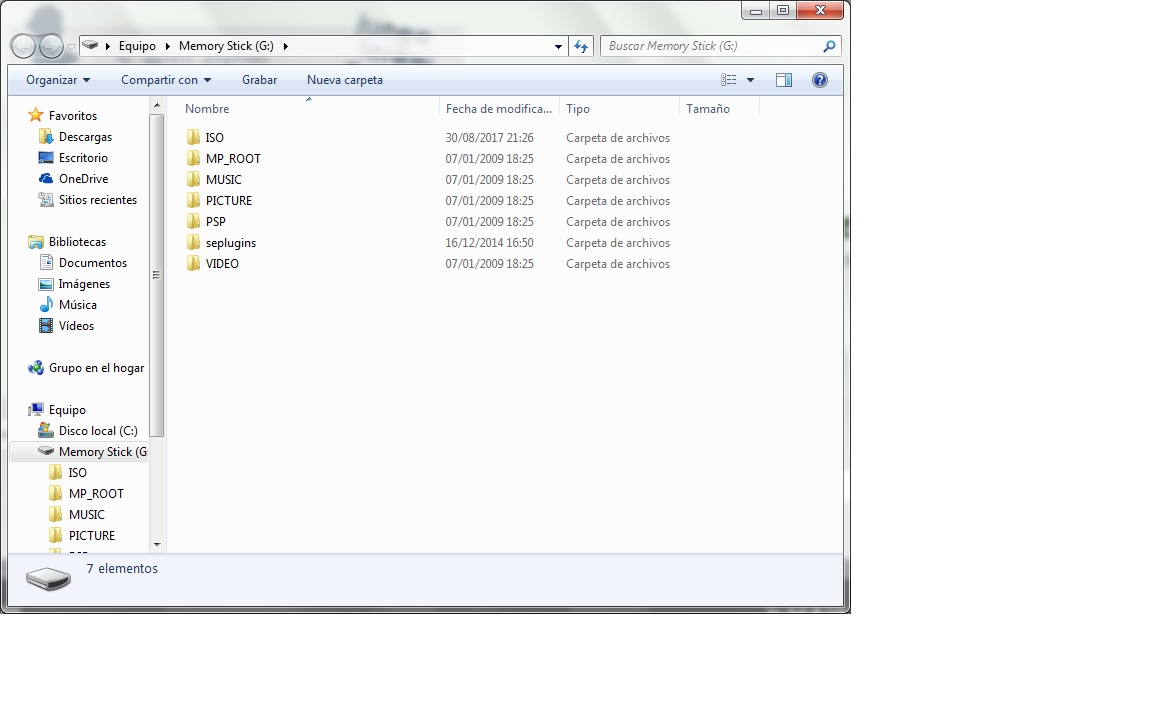Select ISO subfolder in sidebar tree
Screen dimensions: 1170x728
tap(78, 472)
